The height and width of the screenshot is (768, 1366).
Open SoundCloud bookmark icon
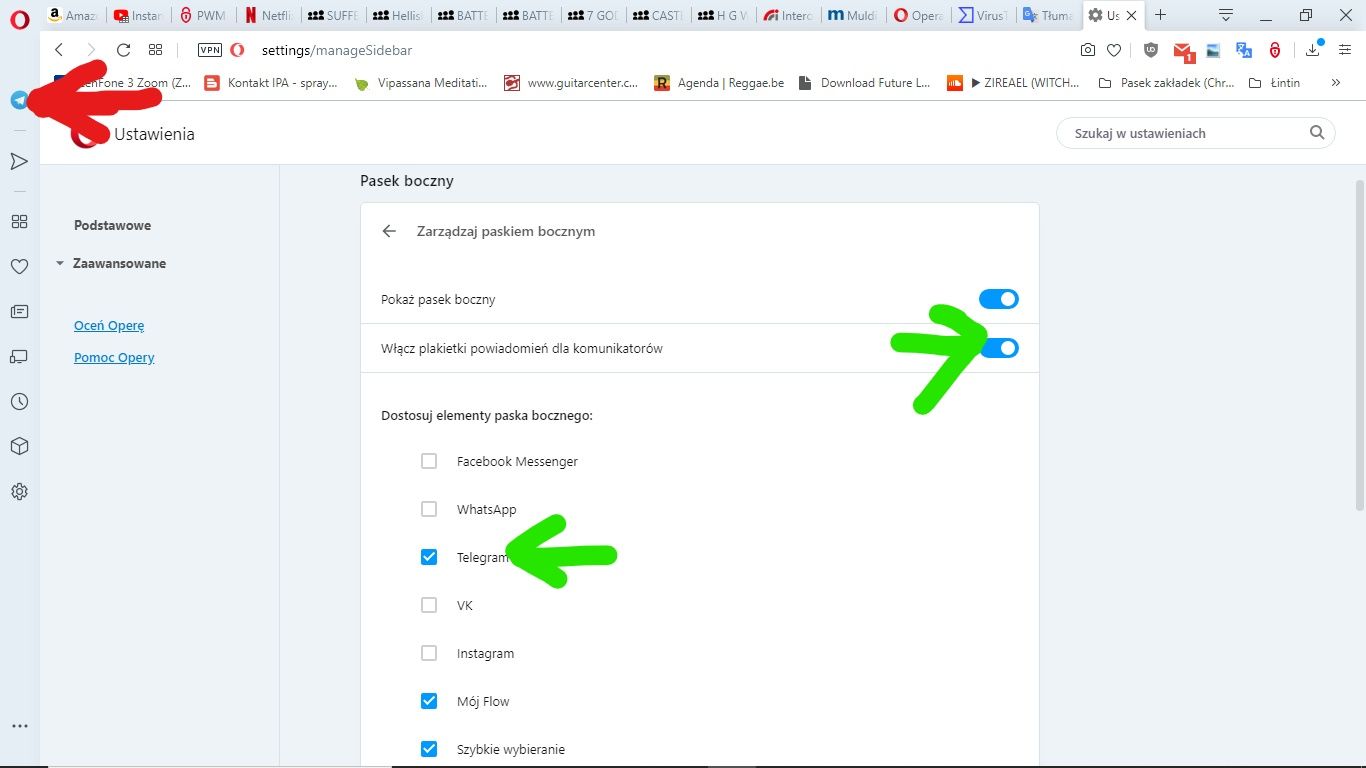click(954, 83)
